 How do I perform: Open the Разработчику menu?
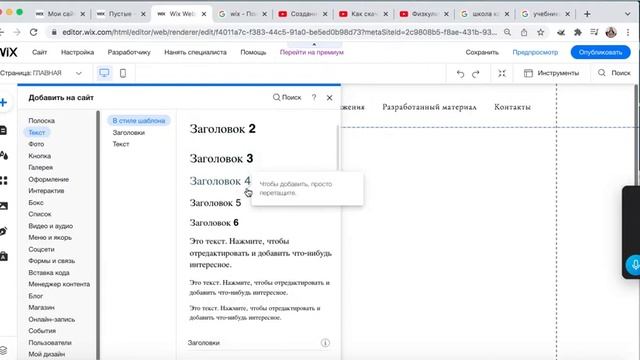[129, 52]
